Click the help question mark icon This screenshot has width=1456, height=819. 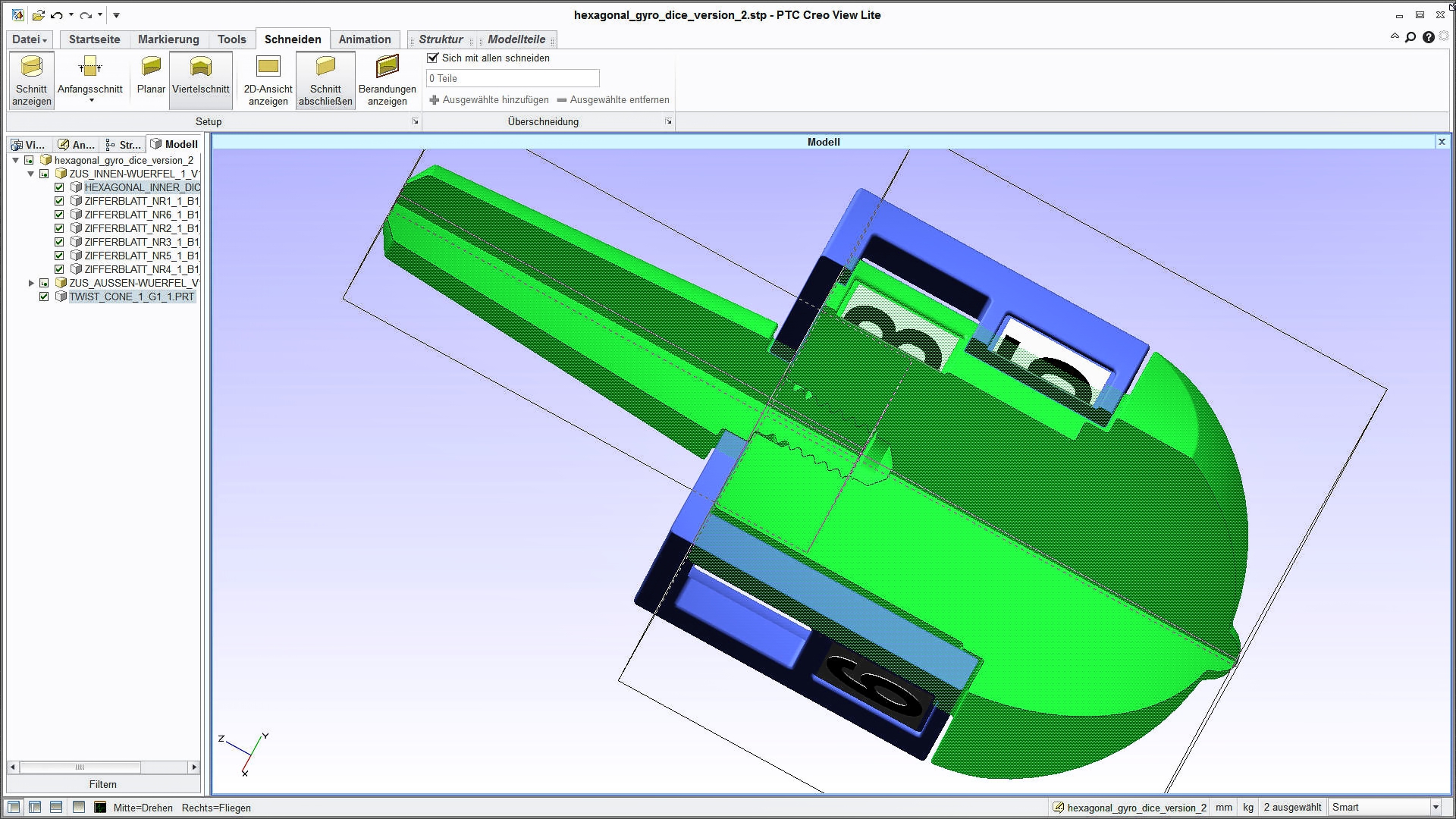tap(1428, 37)
